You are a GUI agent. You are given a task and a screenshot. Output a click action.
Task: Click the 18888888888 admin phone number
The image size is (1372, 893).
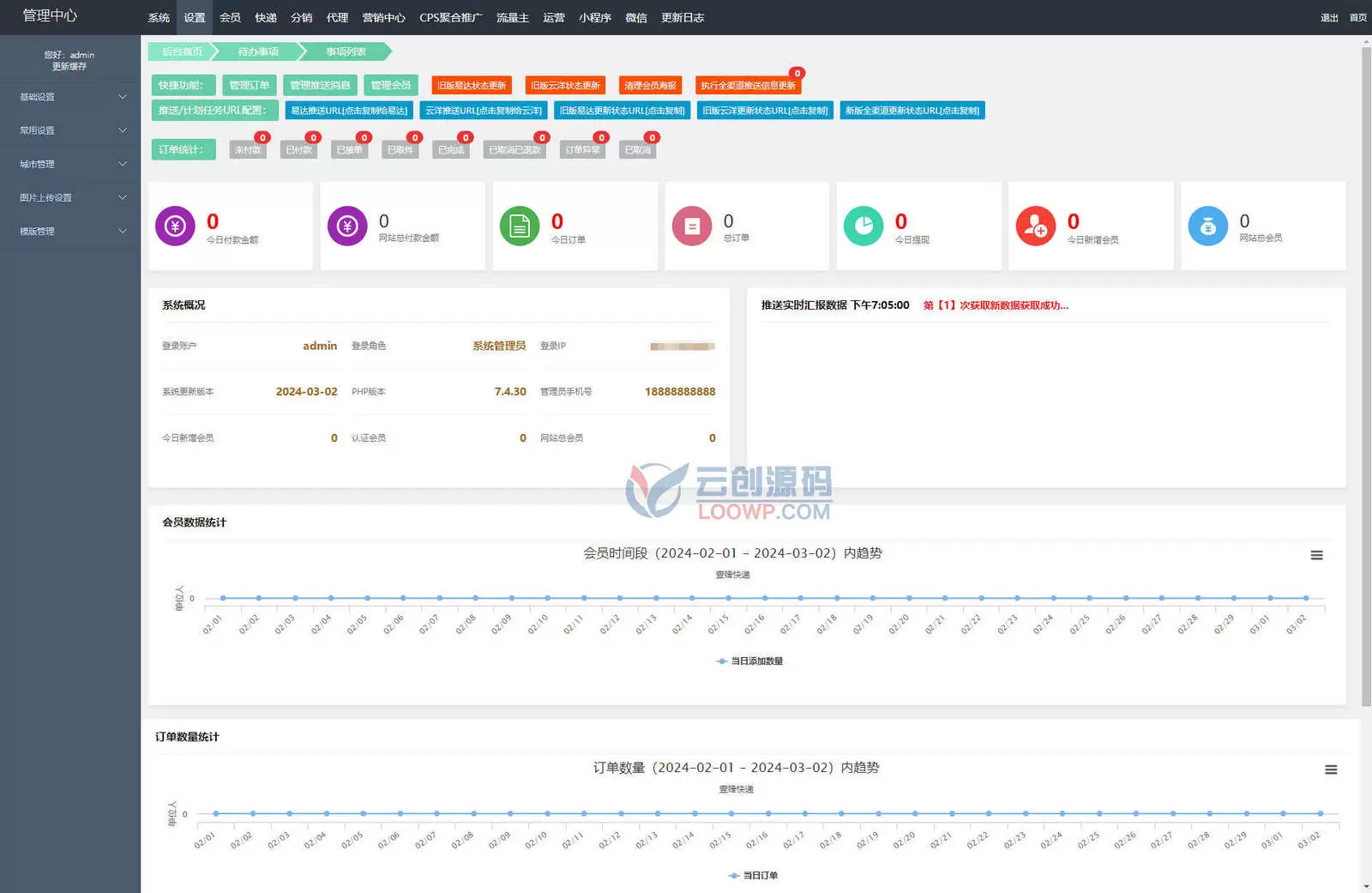680,391
